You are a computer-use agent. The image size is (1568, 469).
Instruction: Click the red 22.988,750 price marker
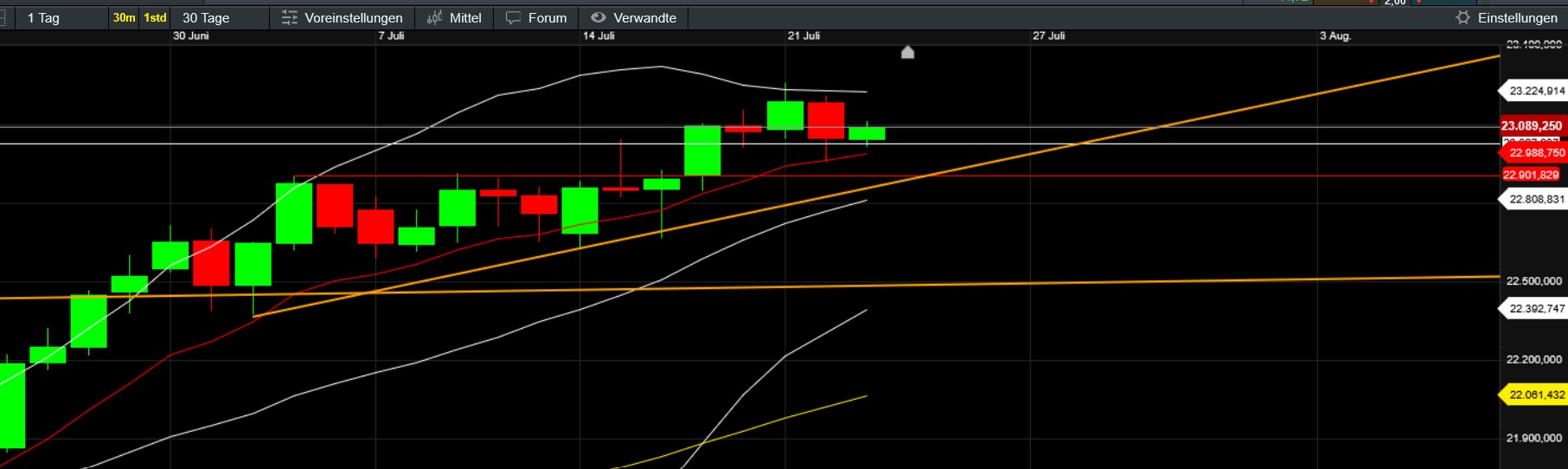click(1533, 153)
